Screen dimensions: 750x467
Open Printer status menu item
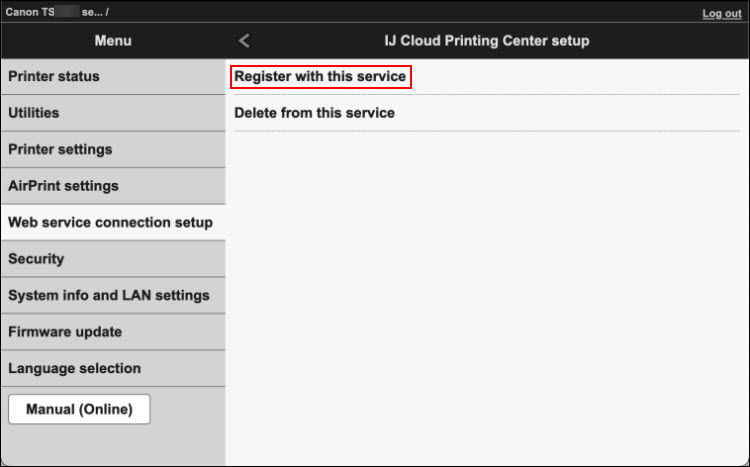click(x=54, y=76)
